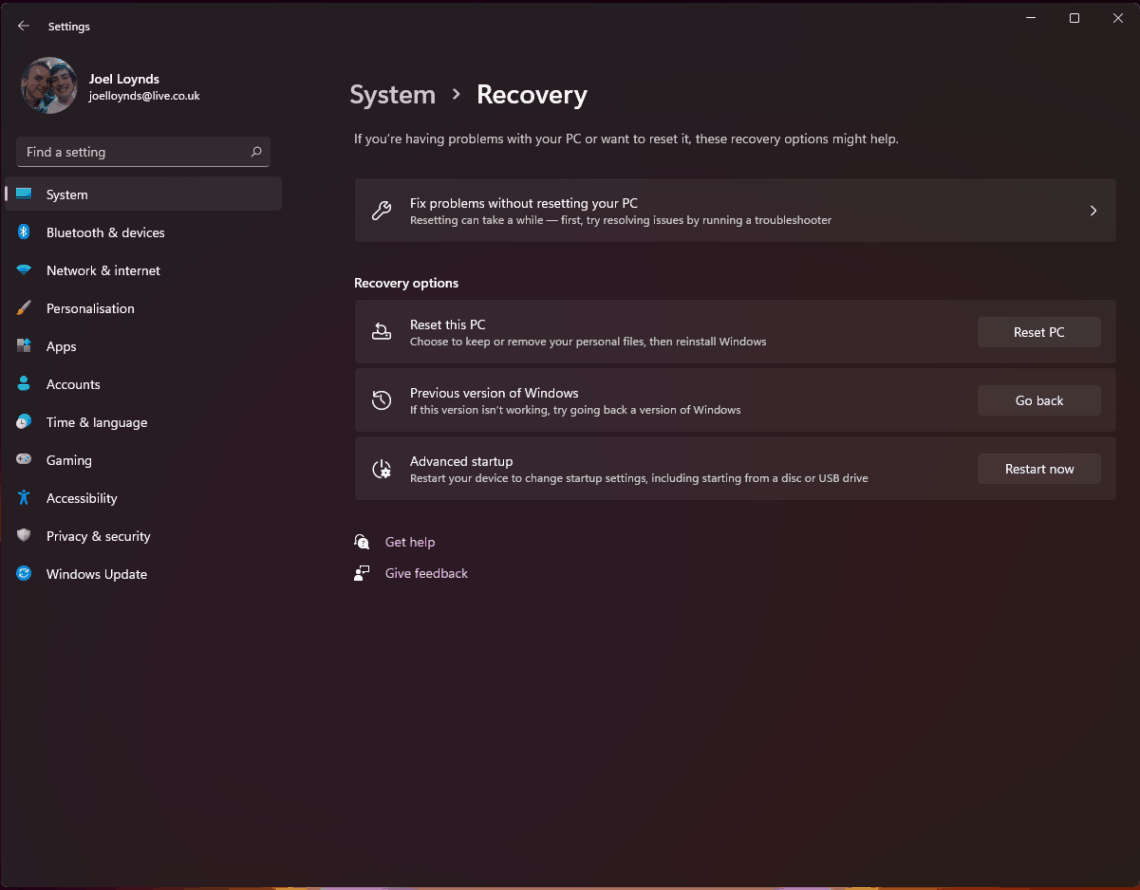1140x890 pixels.
Task: Click Joel Loynds profile picture
Action: (x=48, y=85)
